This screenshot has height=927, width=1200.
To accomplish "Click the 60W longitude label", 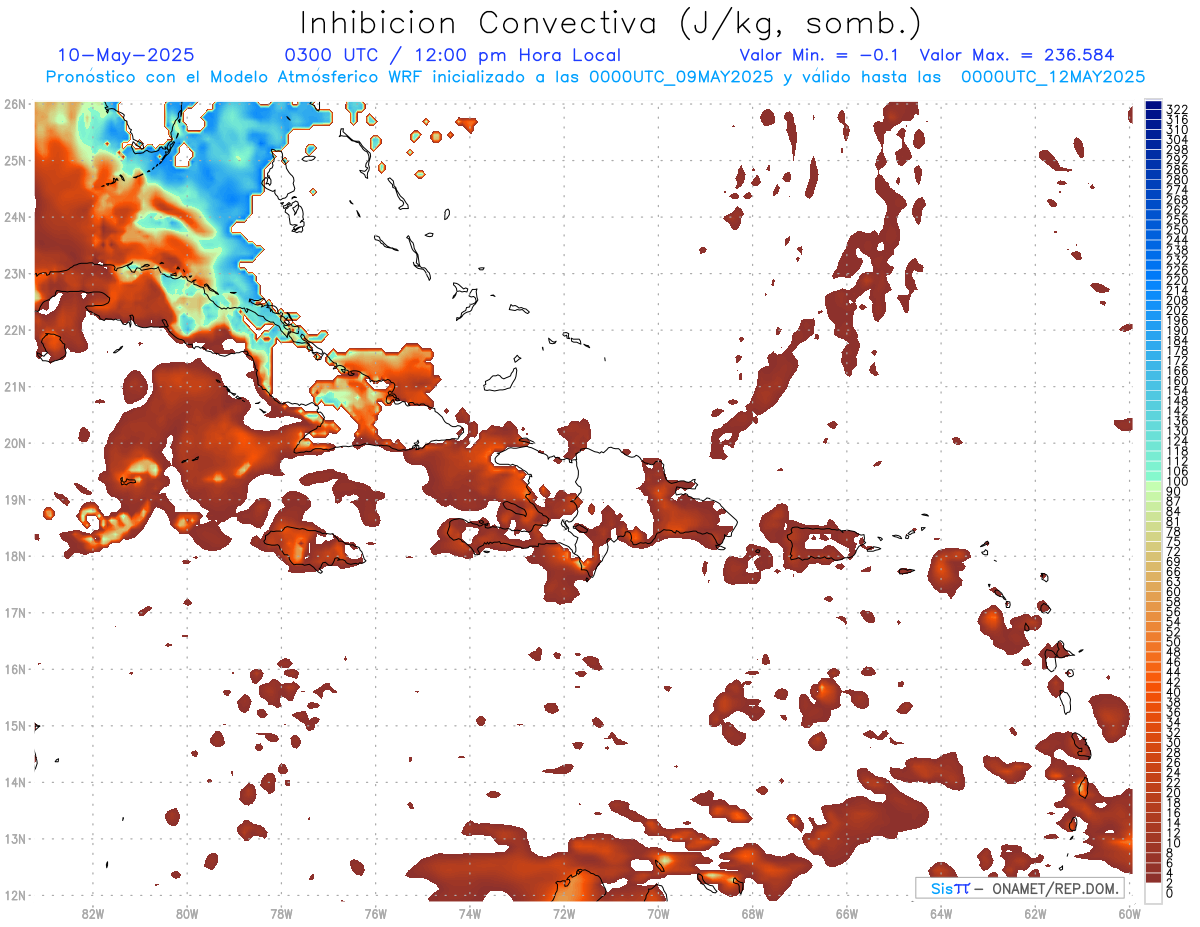I will pos(1129,913).
